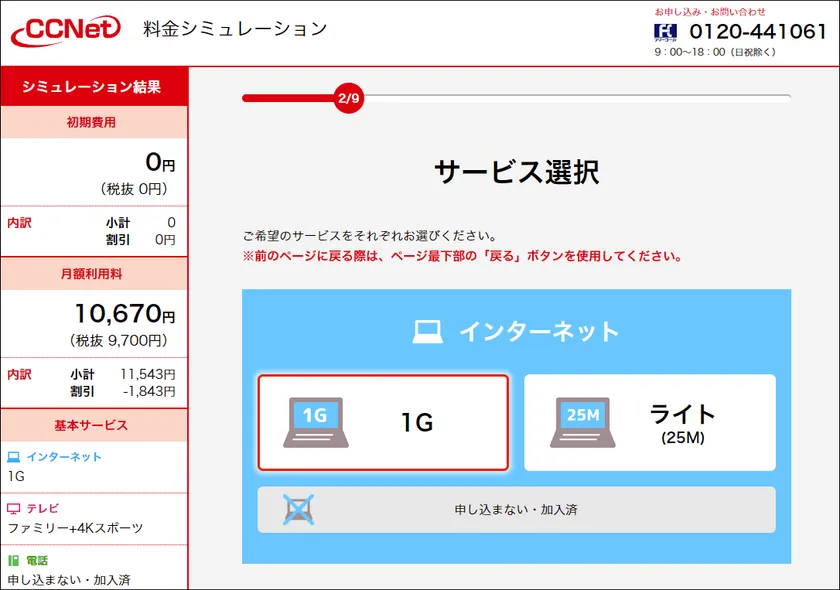This screenshot has width=840, height=590.
Task: Click the 料金シミュレーション title
Action: [235, 29]
